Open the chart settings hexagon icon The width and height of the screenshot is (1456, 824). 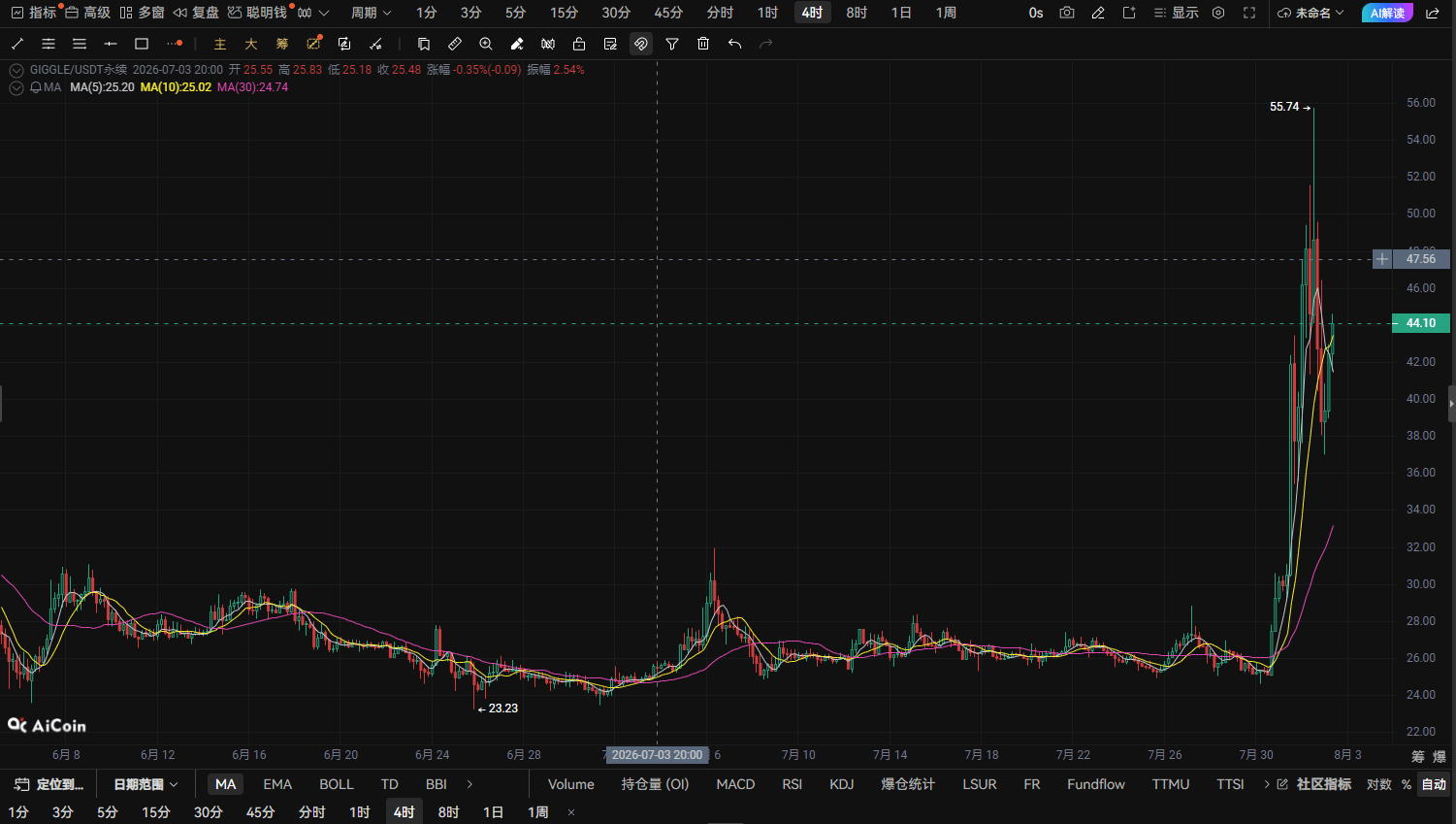click(x=1218, y=13)
